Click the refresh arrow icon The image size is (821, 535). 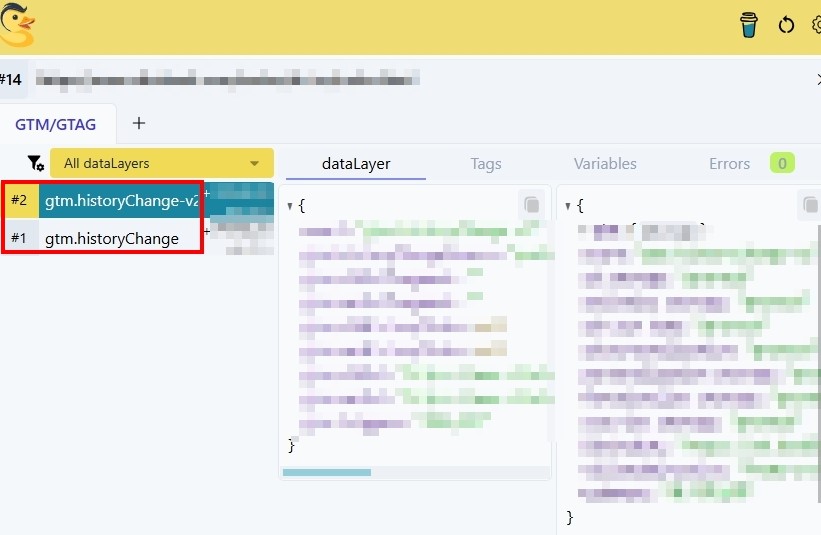point(786,26)
